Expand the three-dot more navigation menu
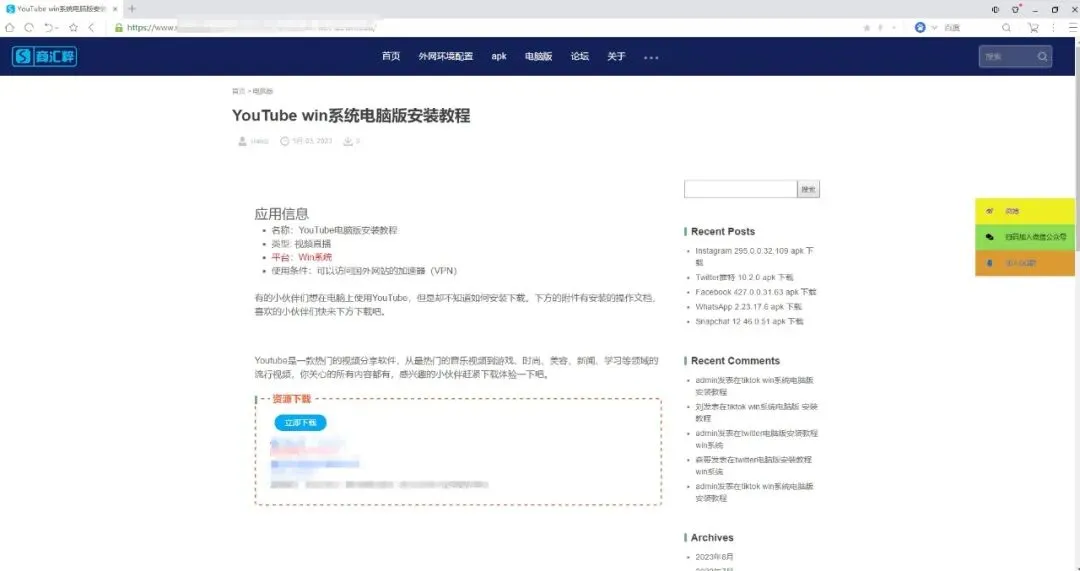This screenshot has height=571, width=1080. (651, 57)
